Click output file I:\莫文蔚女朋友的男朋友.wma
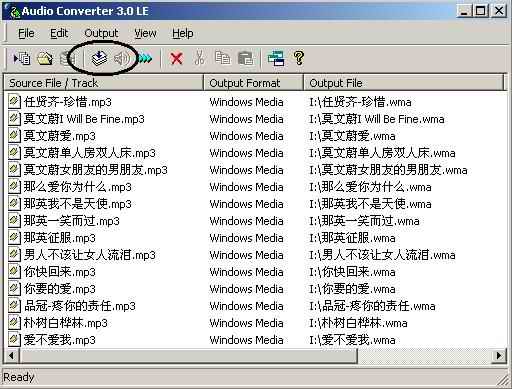 (388, 170)
